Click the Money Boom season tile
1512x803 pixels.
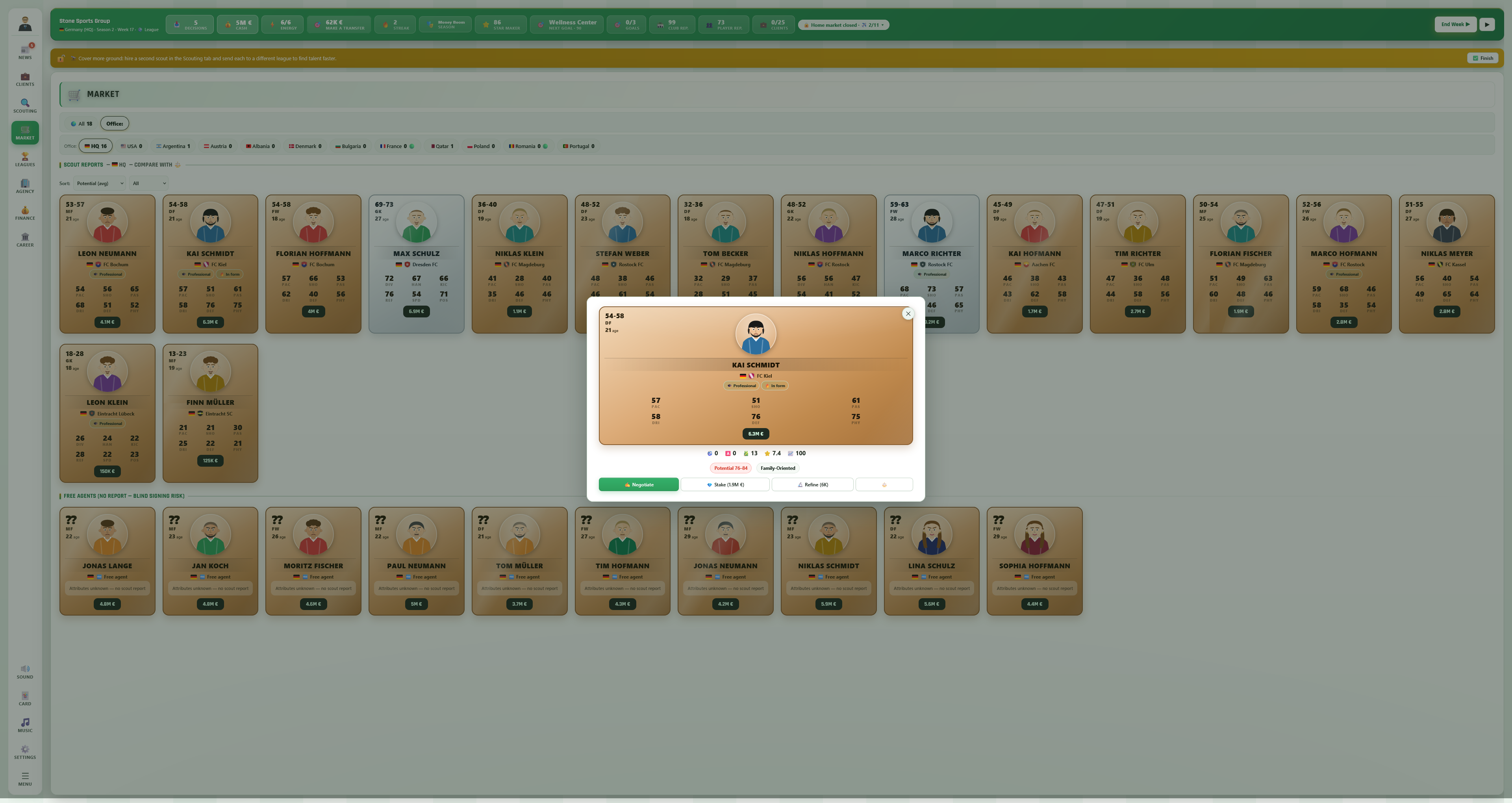pyautogui.click(x=445, y=25)
